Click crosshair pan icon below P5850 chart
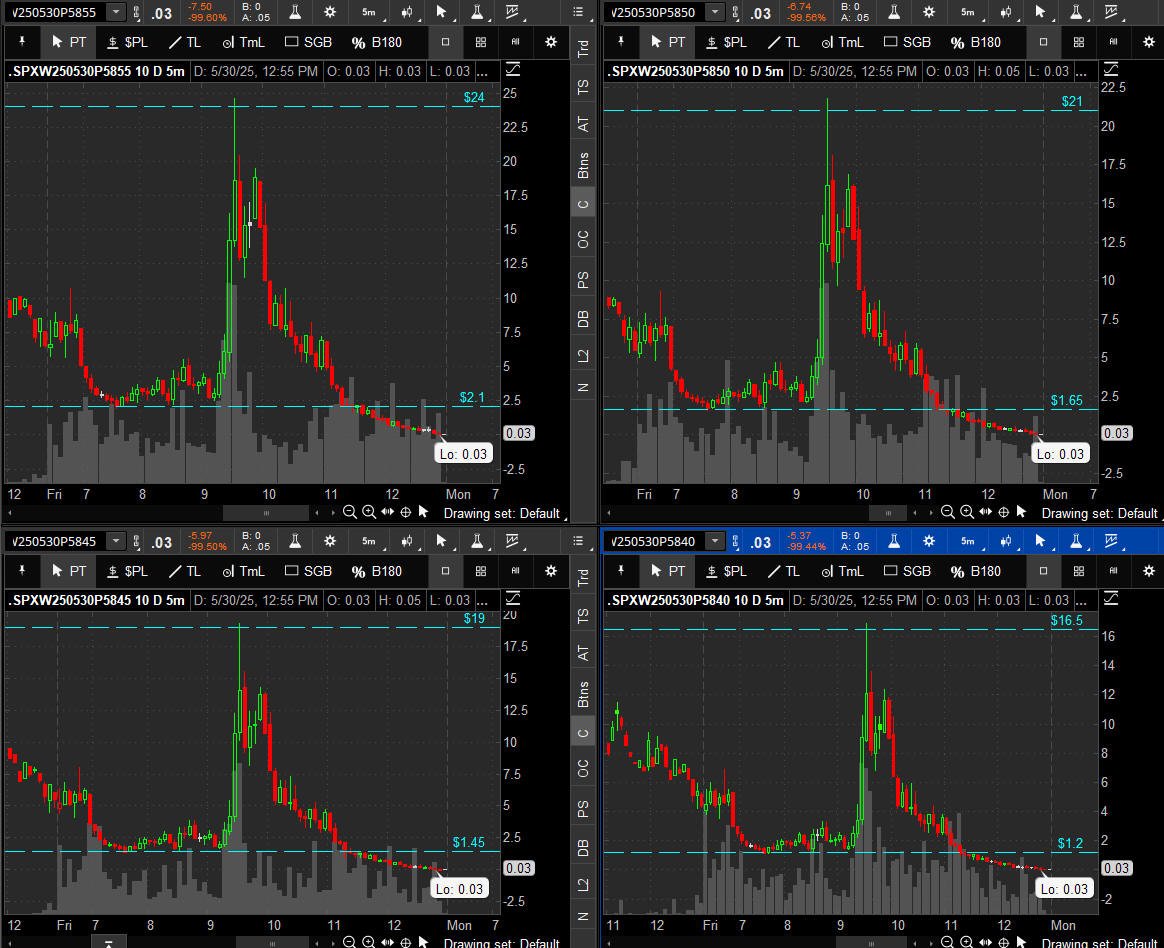1164x948 pixels. pos(1004,512)
